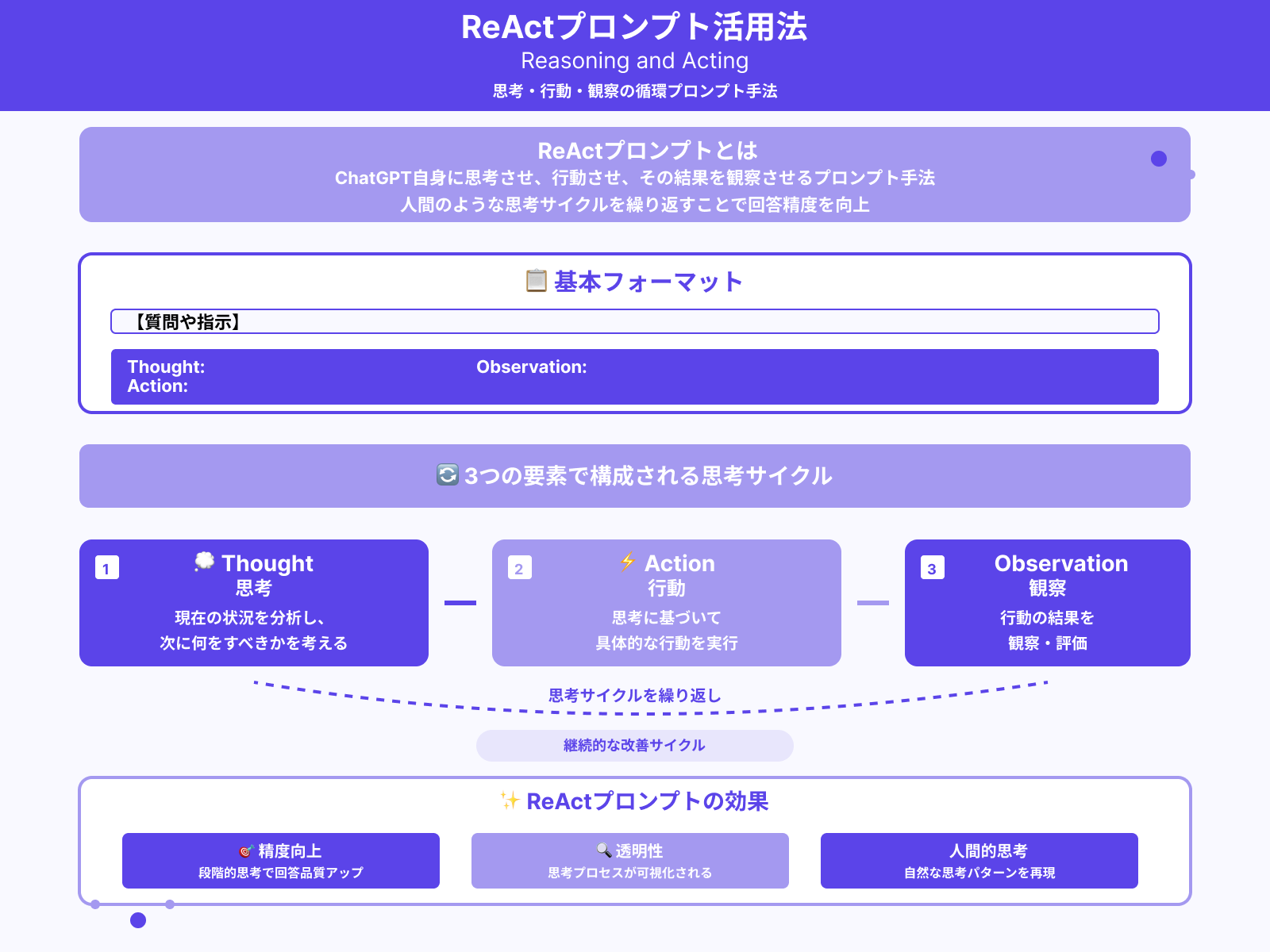Image resolution: width=1270 pixels, height=952 pixels.
Task: Click the thought balloon icon on Thought card
Action: click(205, 562)
